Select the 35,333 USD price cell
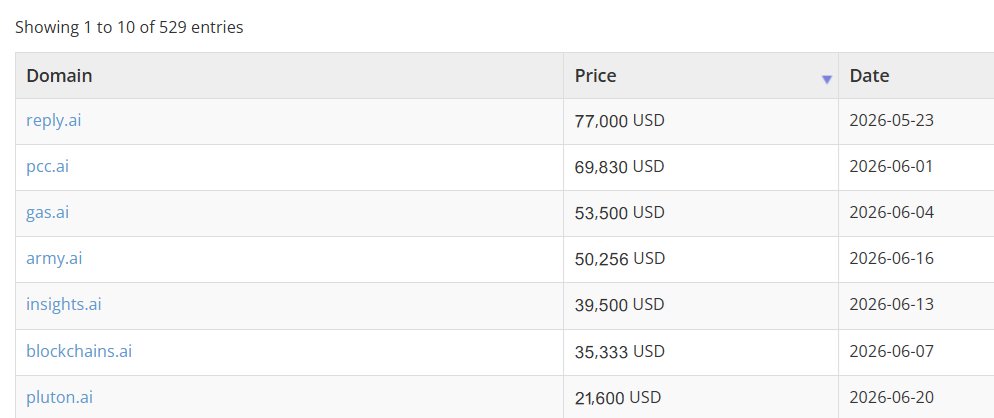This screenshot has height=418, width=994. point(700,352)
